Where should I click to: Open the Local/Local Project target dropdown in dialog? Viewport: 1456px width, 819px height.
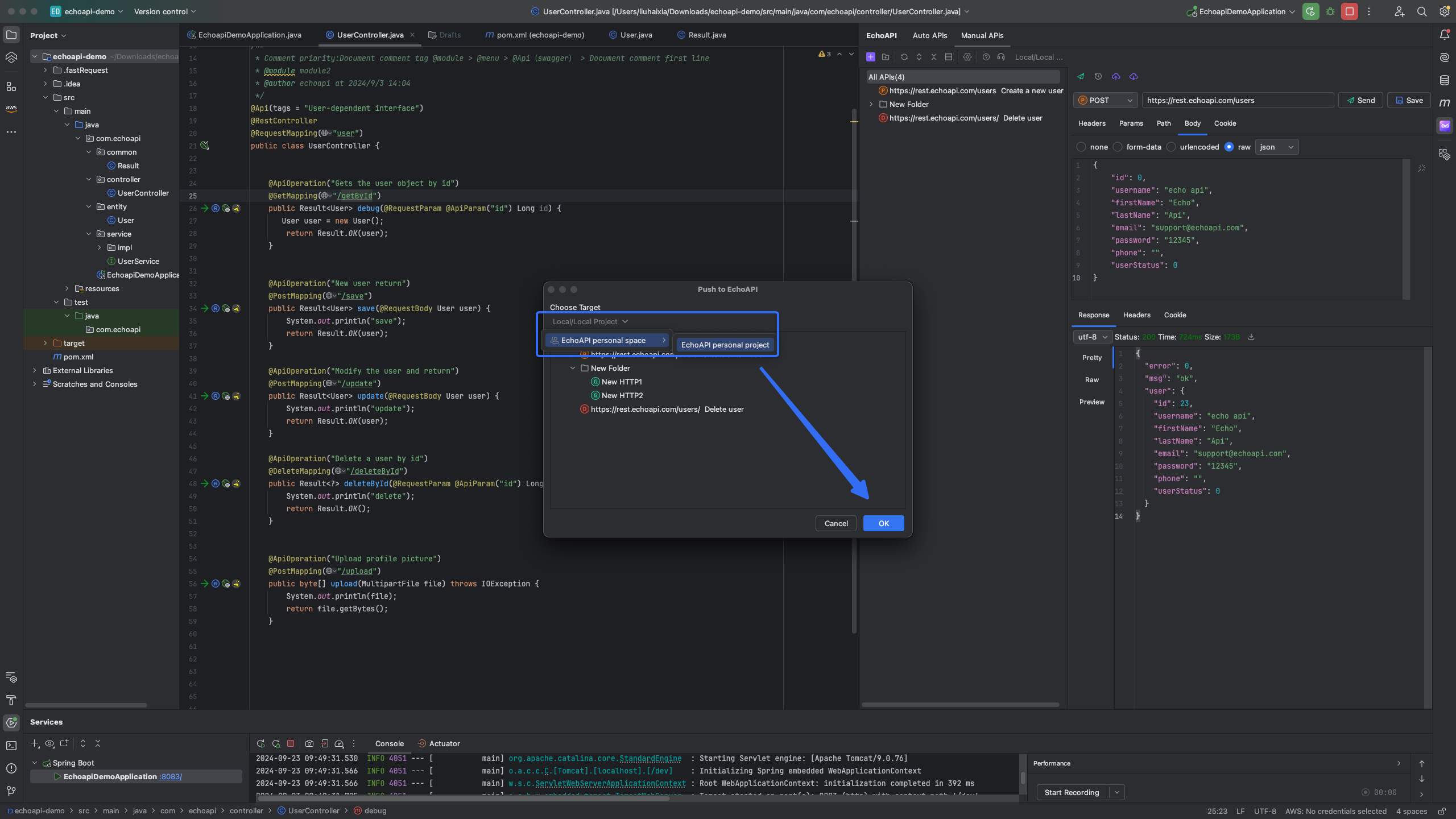(x=590, y=321)
